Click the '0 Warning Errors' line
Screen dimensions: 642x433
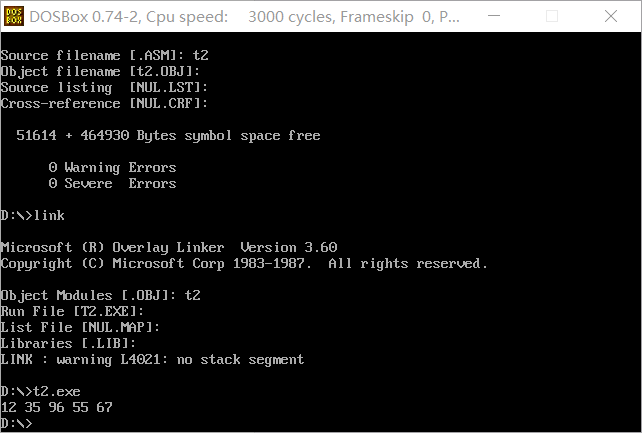[112, 167]
